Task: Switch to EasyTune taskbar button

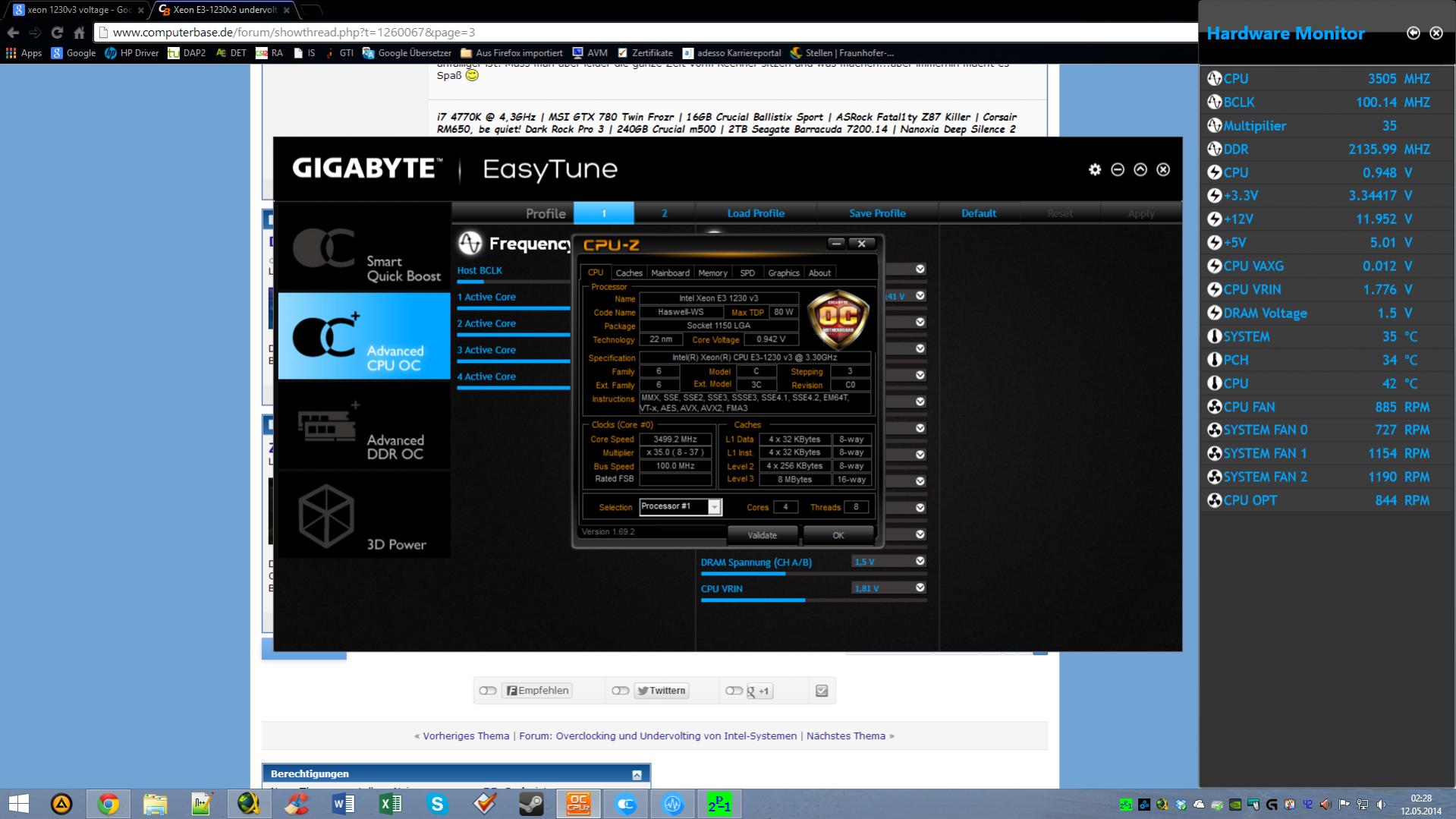Action: click(x=625, y=804)
